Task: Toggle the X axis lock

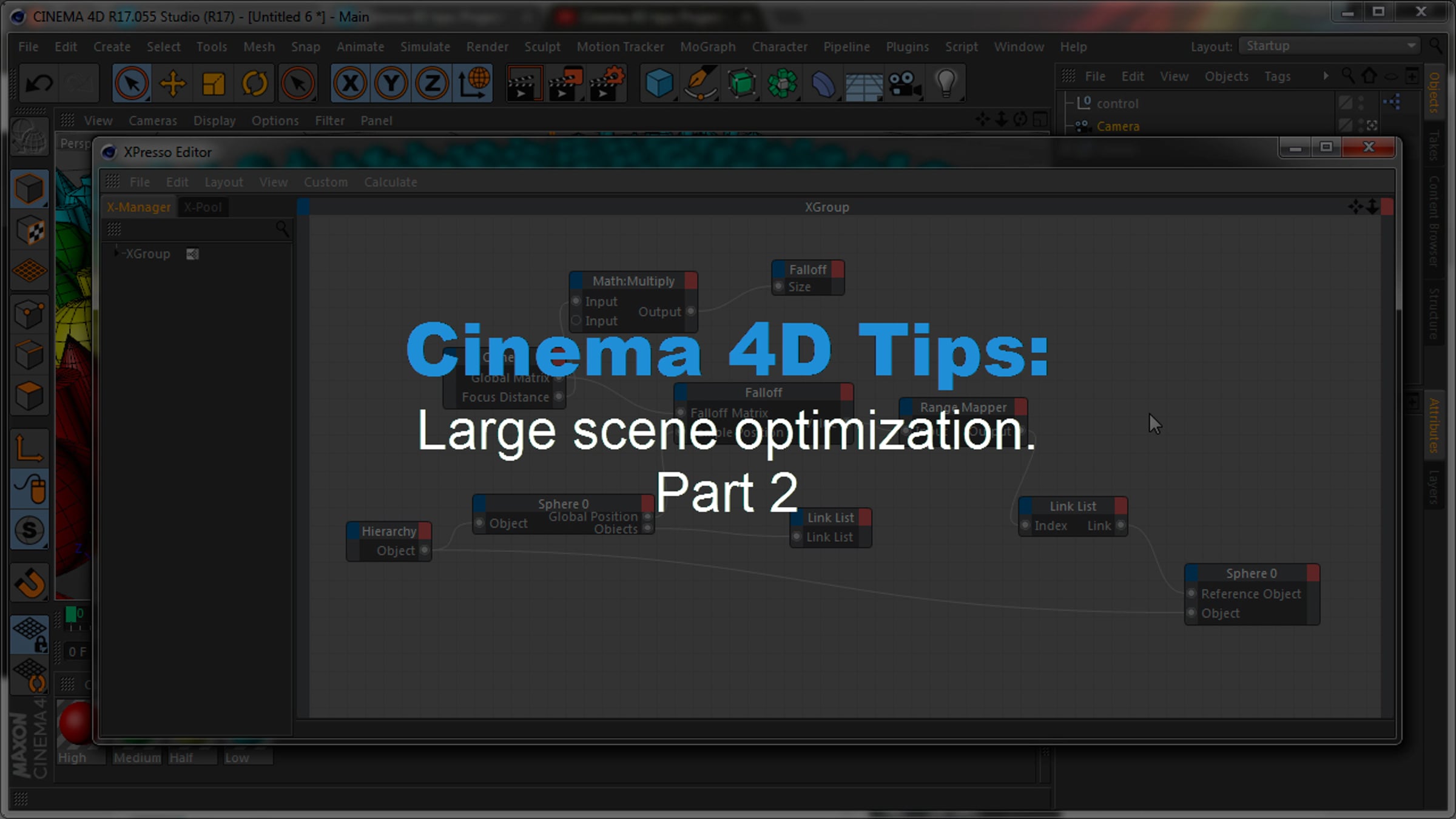Action: click(350, 83)
